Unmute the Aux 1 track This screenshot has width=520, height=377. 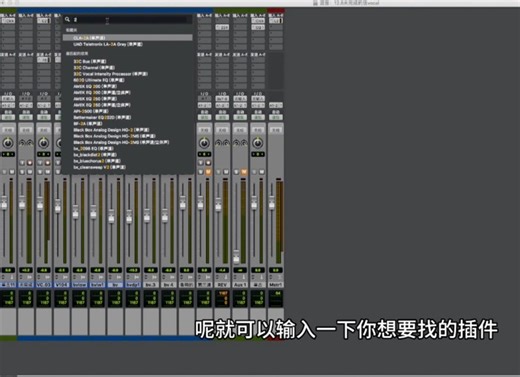pyautogui.click(x=244, y=172)
